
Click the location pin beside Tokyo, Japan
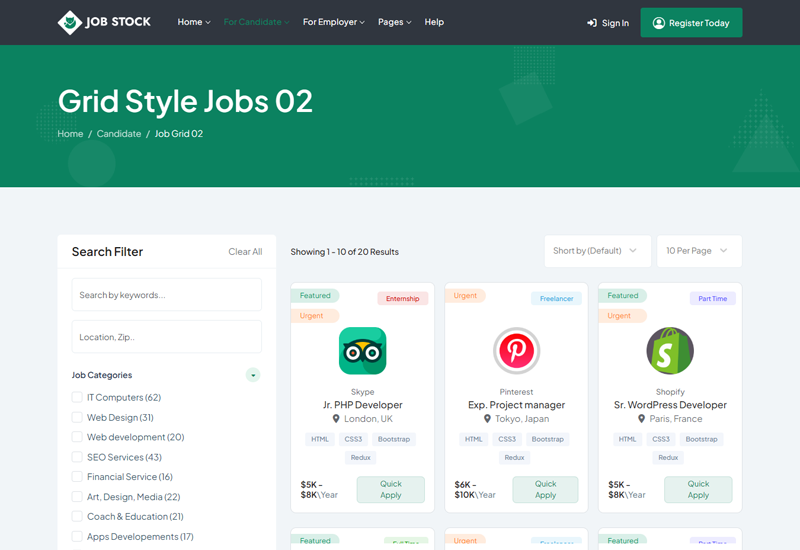[487, 419]
